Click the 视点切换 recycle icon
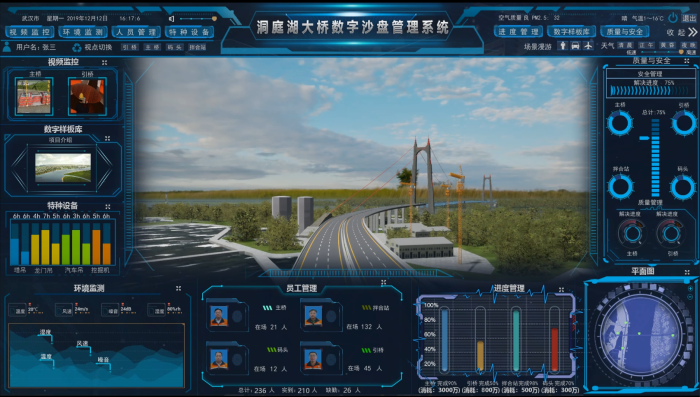Screen dimensions: 700x397 point(77,47)
